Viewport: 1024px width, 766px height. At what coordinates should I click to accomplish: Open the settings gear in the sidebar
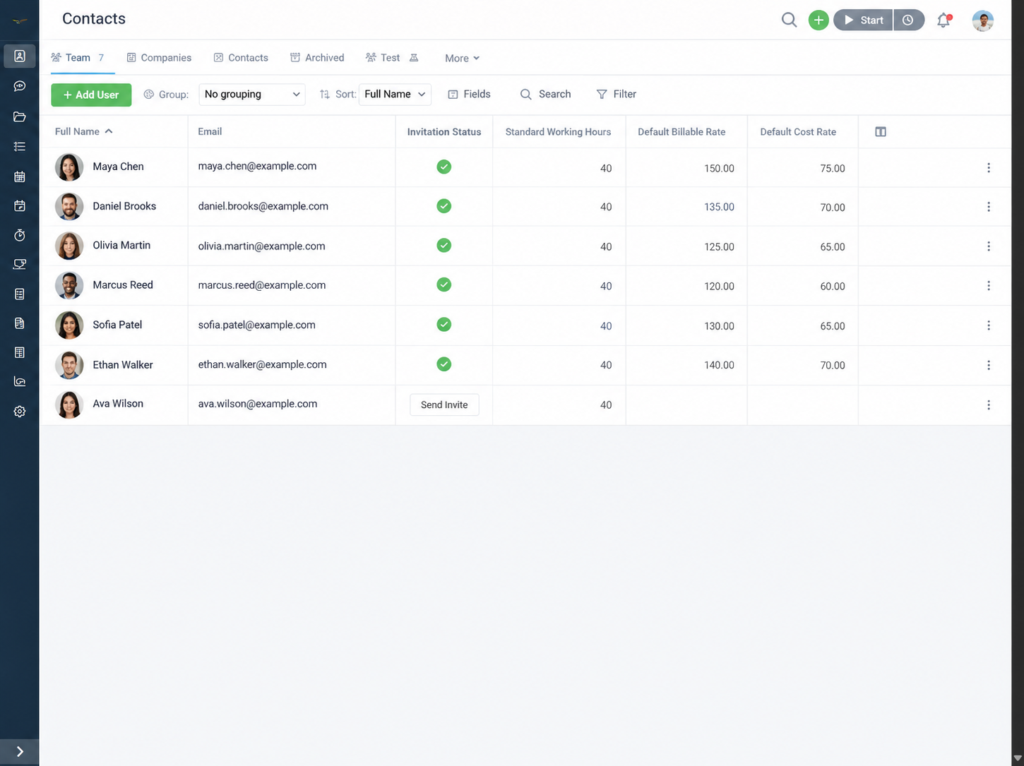pos(20,411)
